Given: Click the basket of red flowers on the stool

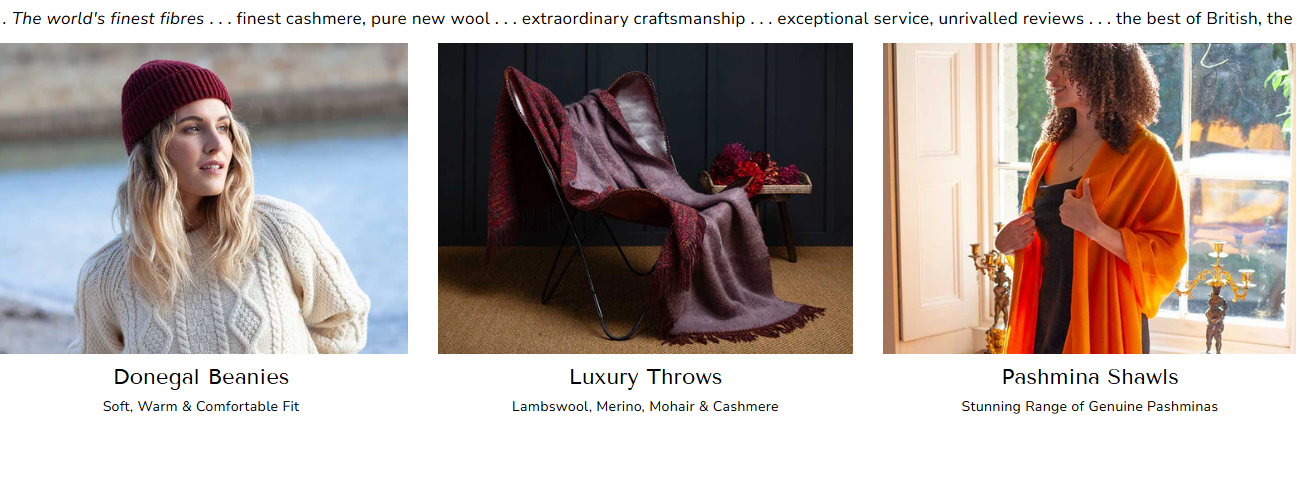Looking at the screenshot, I should (x=756, y=169).
